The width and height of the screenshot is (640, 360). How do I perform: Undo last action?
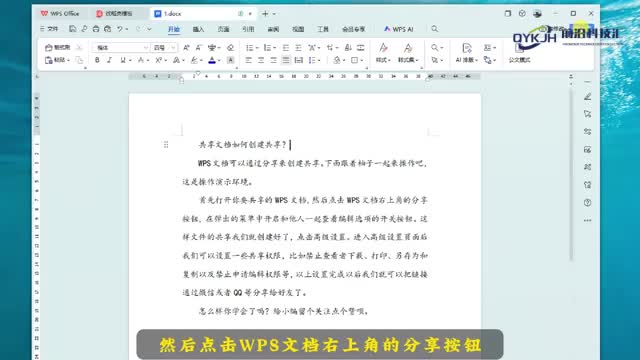tap(120, 29)
